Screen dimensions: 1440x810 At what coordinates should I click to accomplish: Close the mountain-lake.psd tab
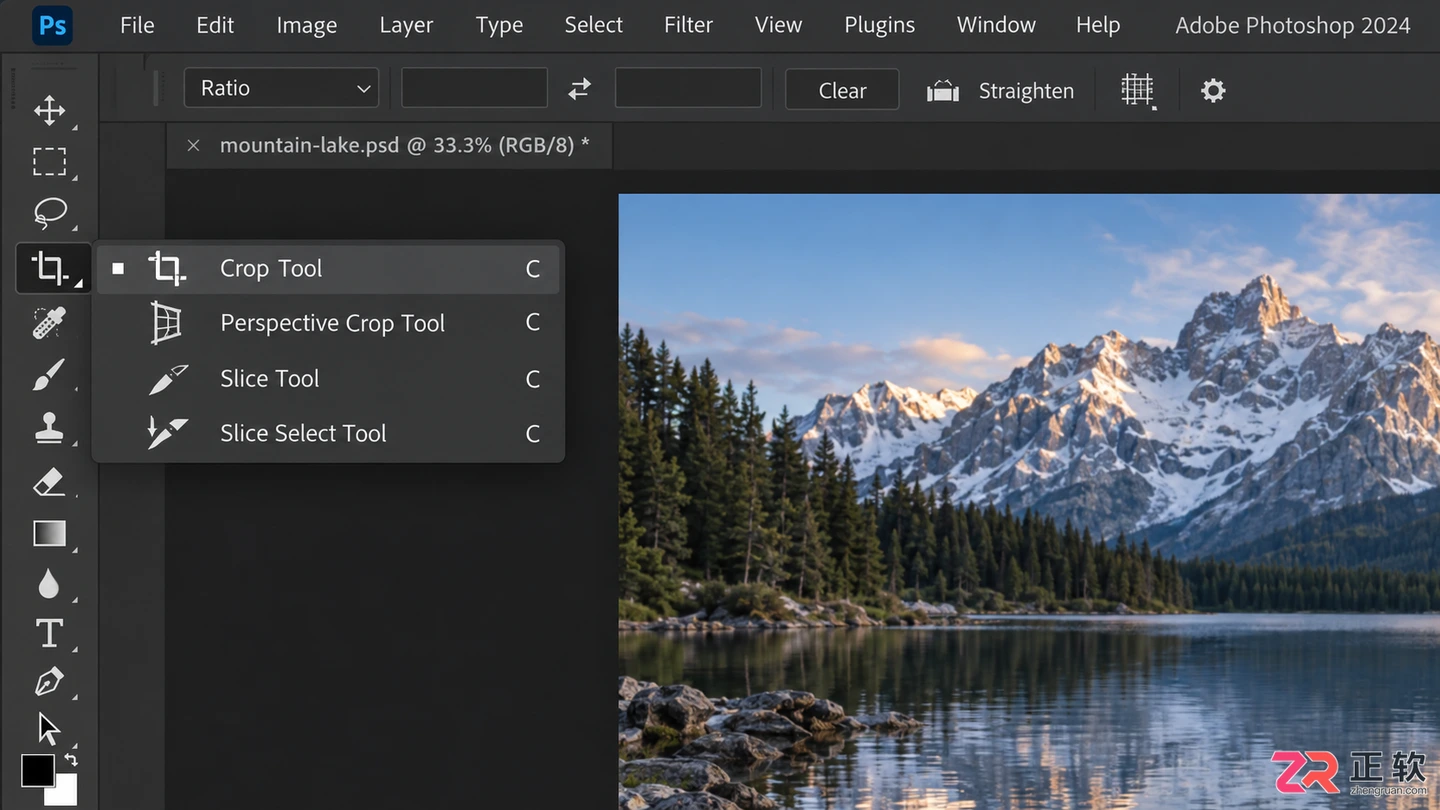(194, 145)
